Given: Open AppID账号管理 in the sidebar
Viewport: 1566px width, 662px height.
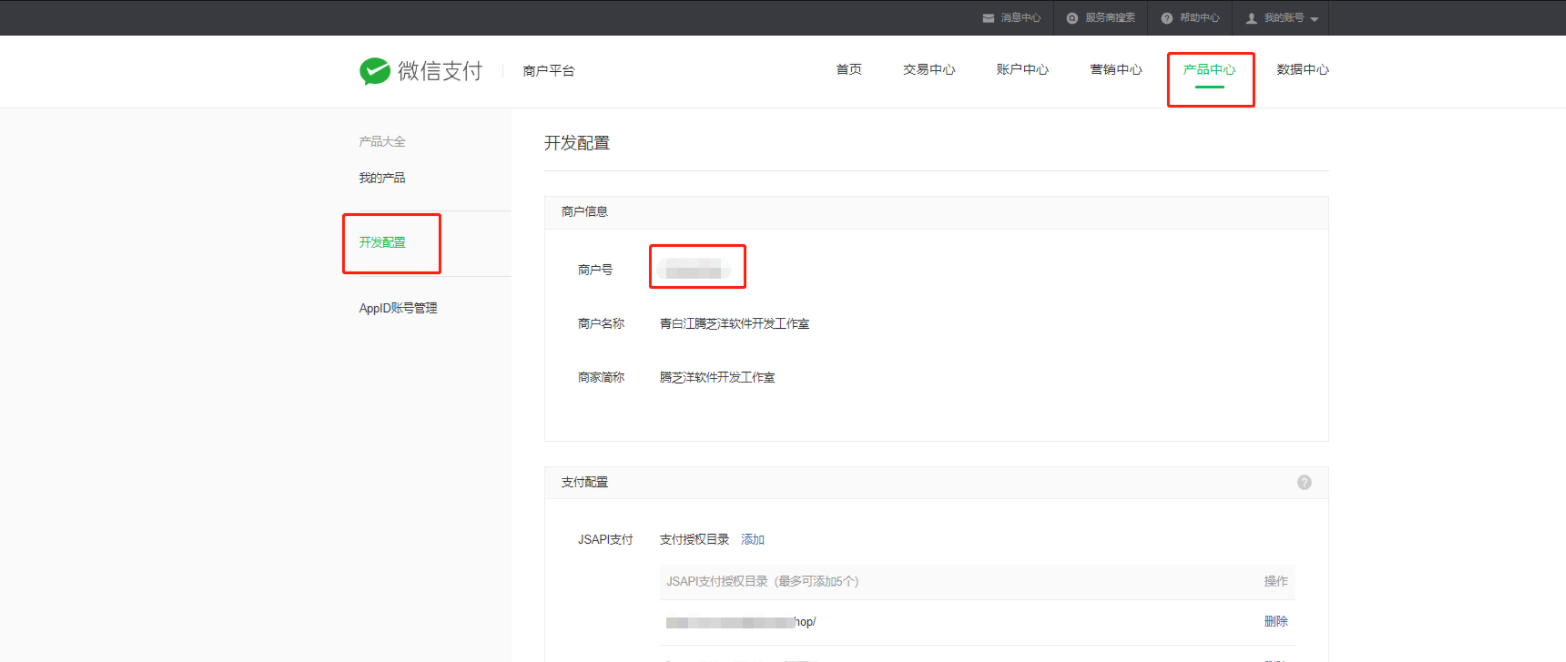Looking at the screenshot, I should 398,308.
